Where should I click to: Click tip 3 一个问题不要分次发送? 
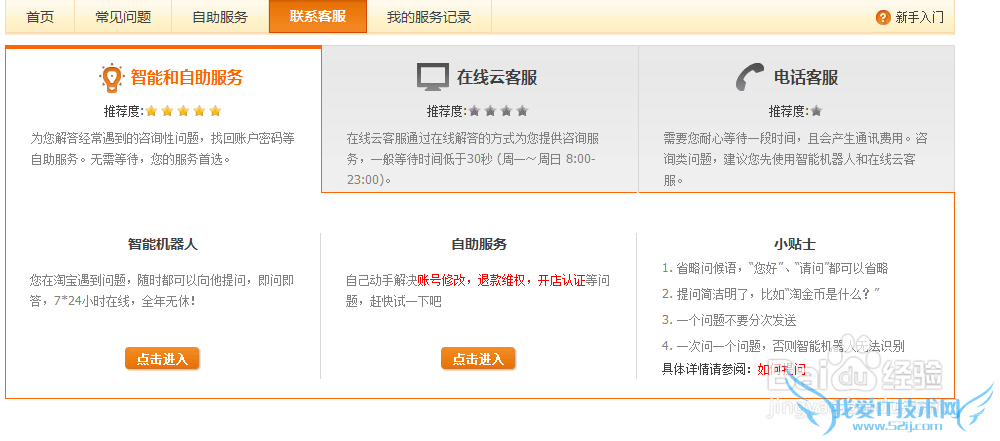pos(729,320)
